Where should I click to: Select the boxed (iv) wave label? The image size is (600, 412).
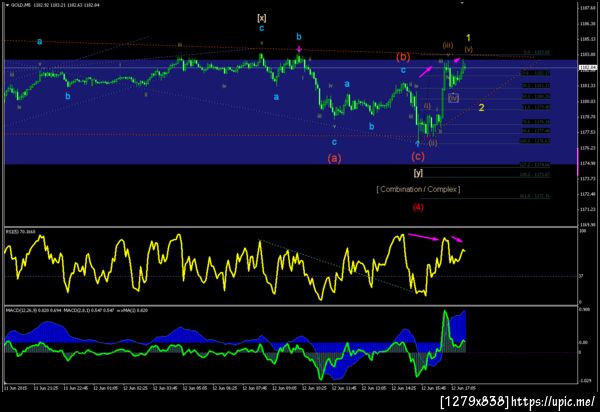point(453,98)
